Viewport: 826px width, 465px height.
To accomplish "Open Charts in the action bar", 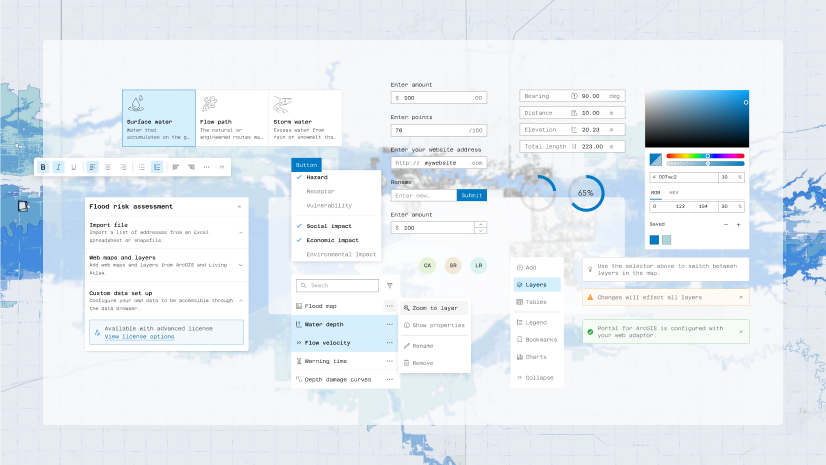I will 537,357.
